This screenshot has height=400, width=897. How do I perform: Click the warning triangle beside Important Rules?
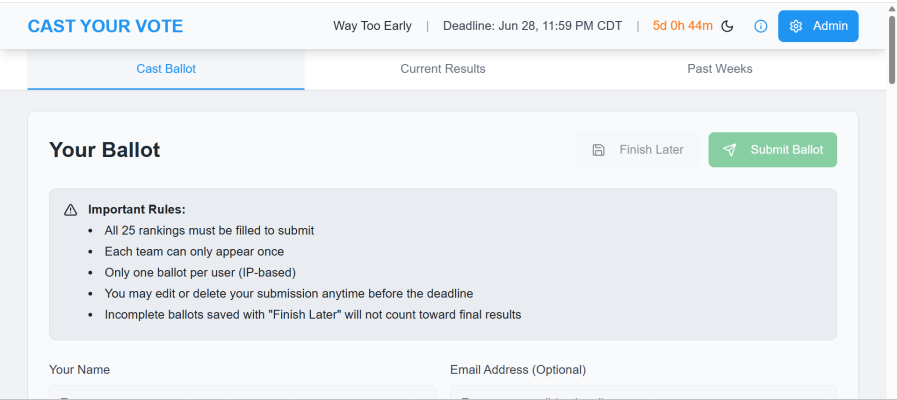70,210
